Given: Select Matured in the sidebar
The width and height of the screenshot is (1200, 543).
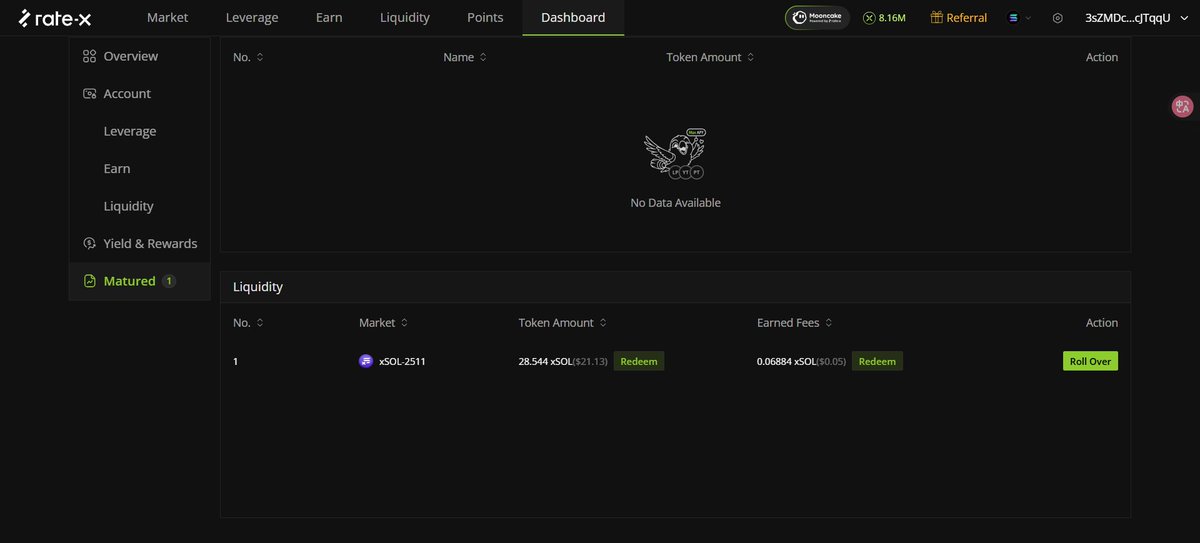Looking at the screenshot, I should 139,281.
